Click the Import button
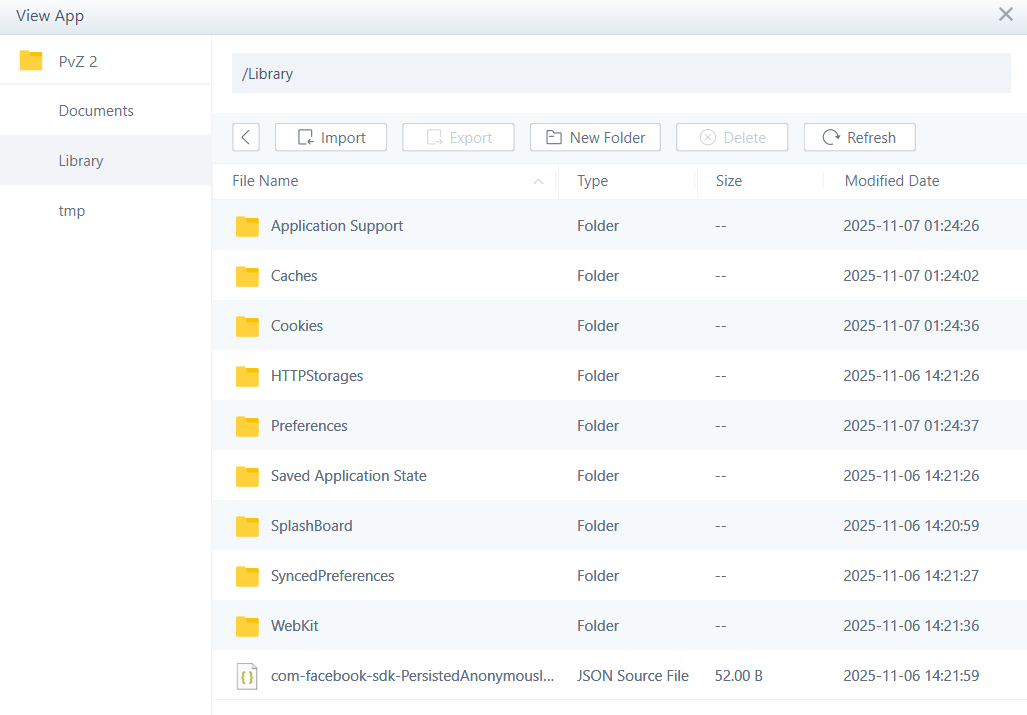The width and height of the screenshot is (1027, 715). 331,138
